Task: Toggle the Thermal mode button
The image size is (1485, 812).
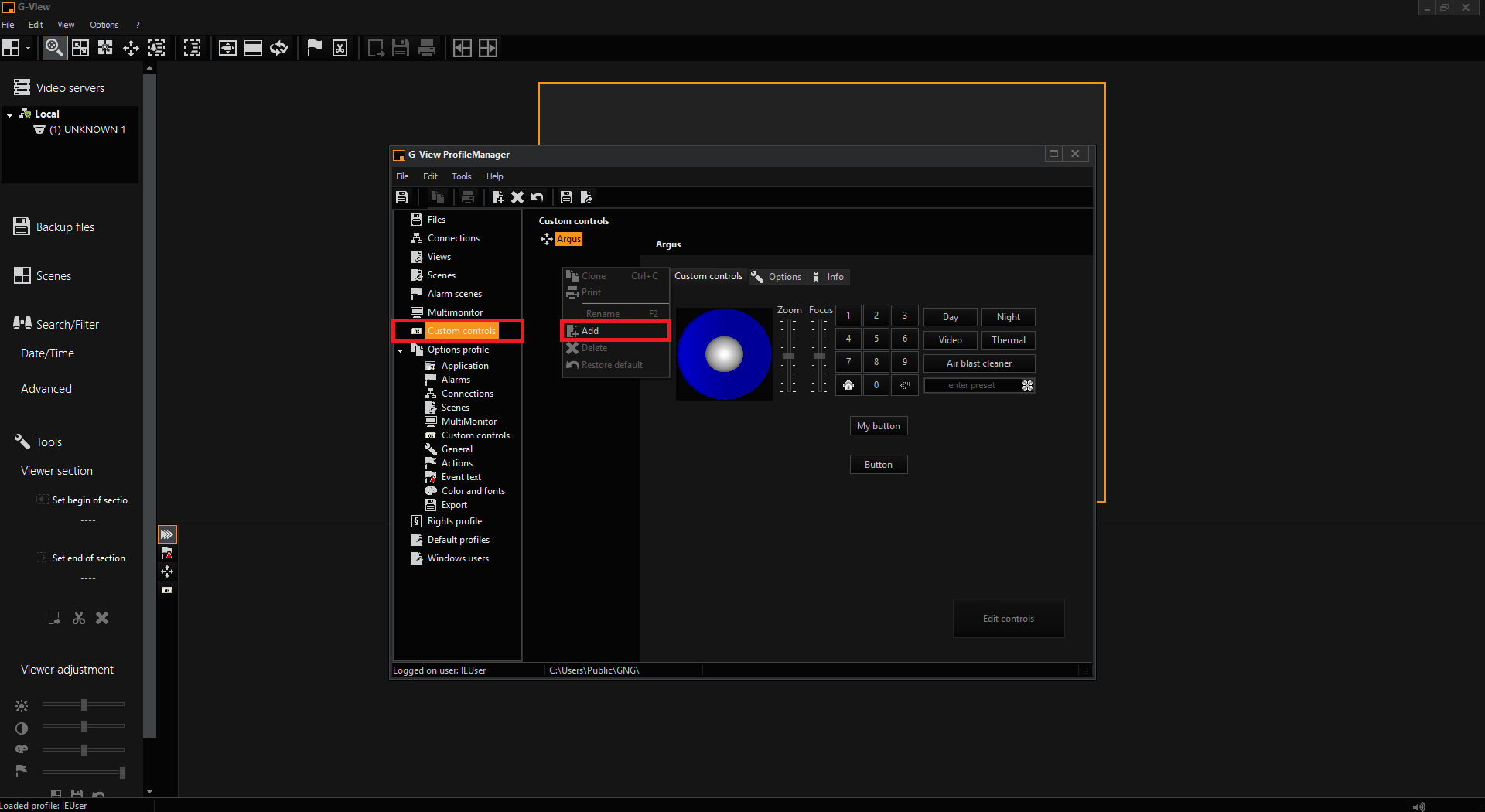Action: click(x=1008, y=340)
